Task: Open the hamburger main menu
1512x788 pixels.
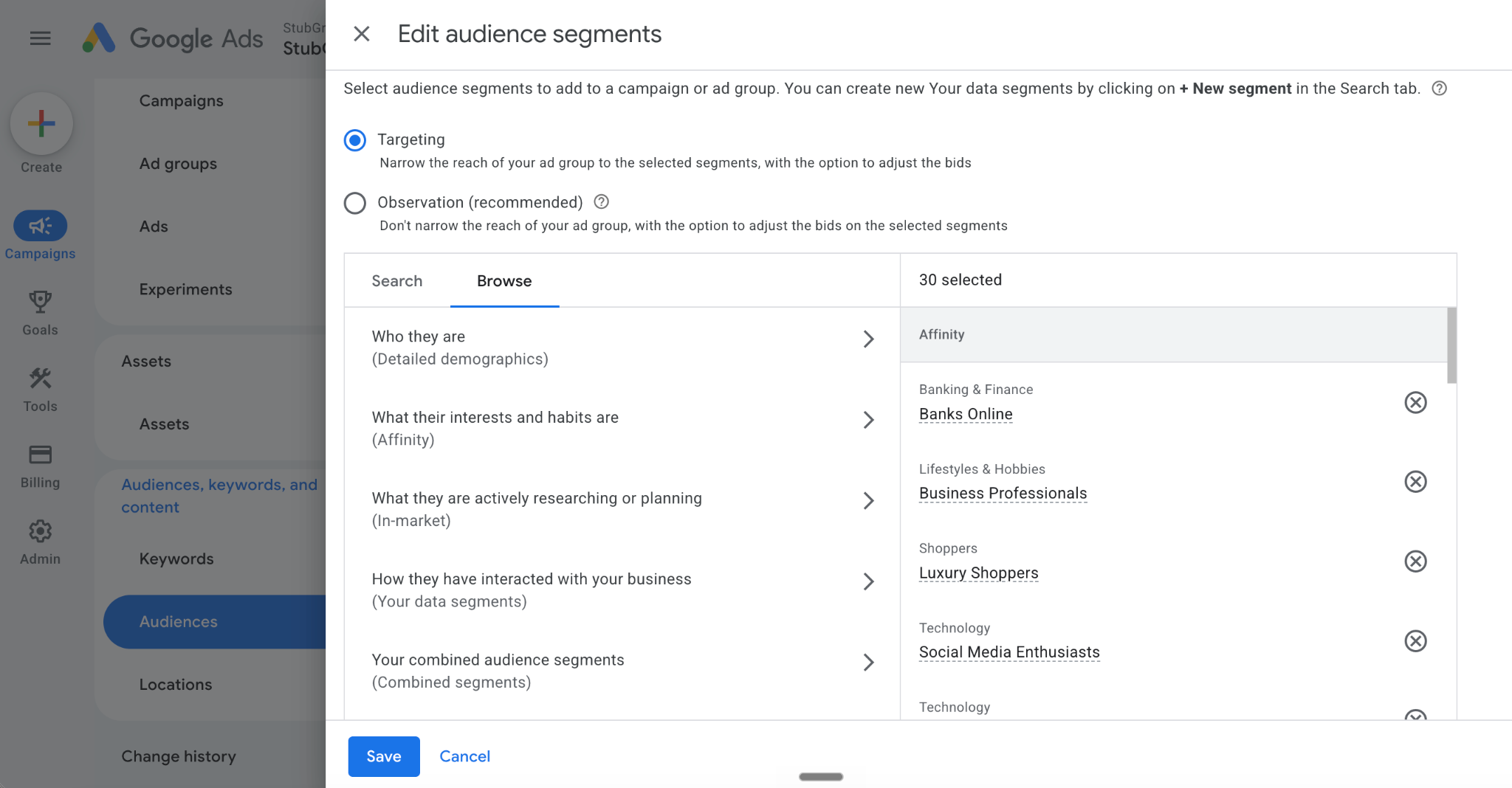Action: pos(41,38)
